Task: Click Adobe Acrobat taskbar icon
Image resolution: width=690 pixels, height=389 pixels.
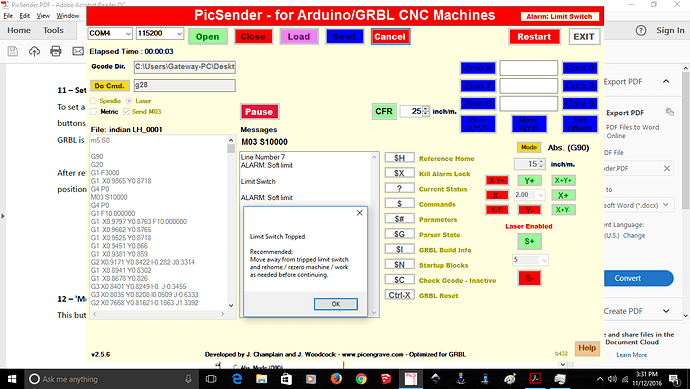Action: (x=535, y=379)
